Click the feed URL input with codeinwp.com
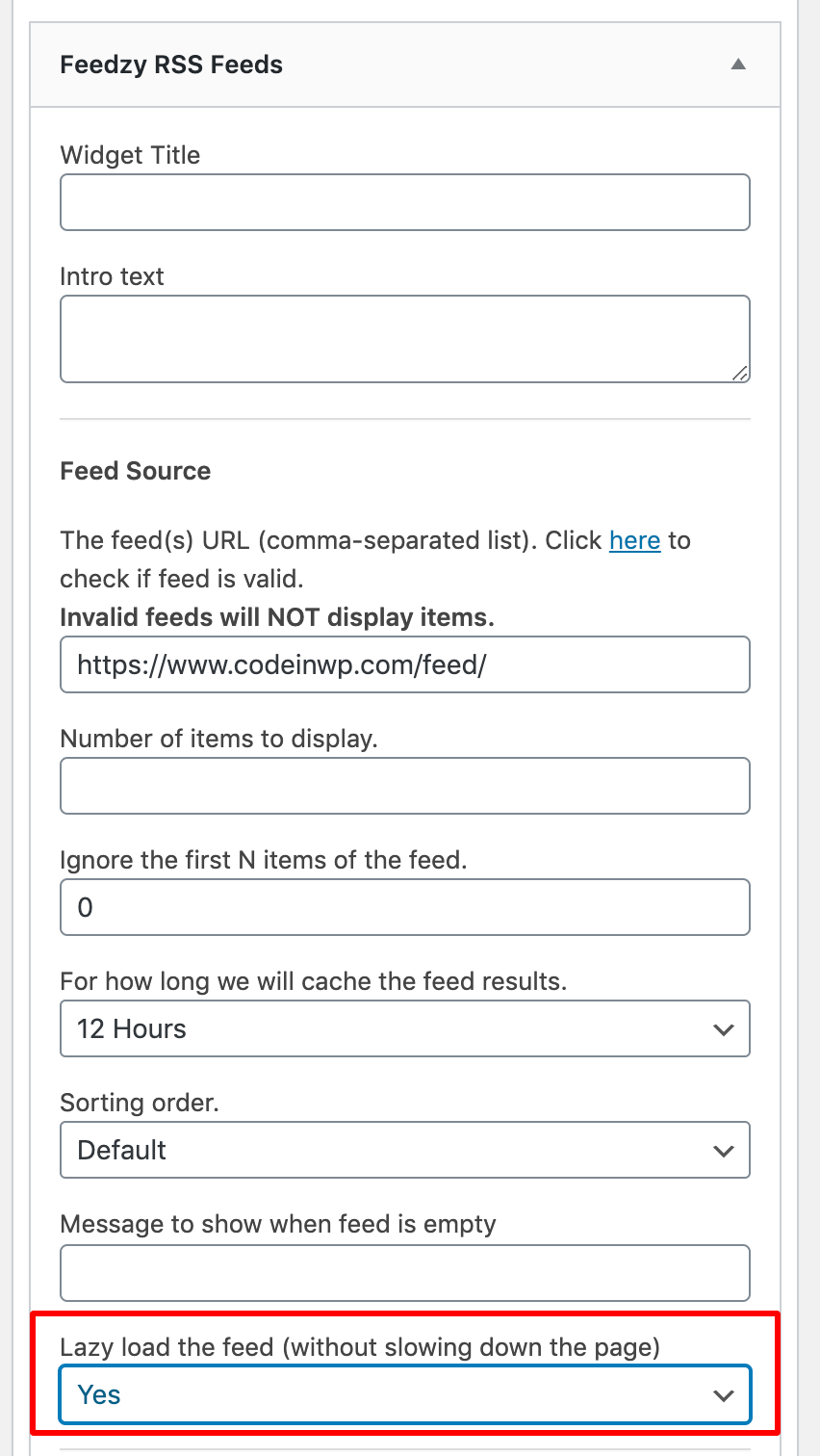Image resolution: width=820 pixels, height=1456 pixels. tap(404, 664)
